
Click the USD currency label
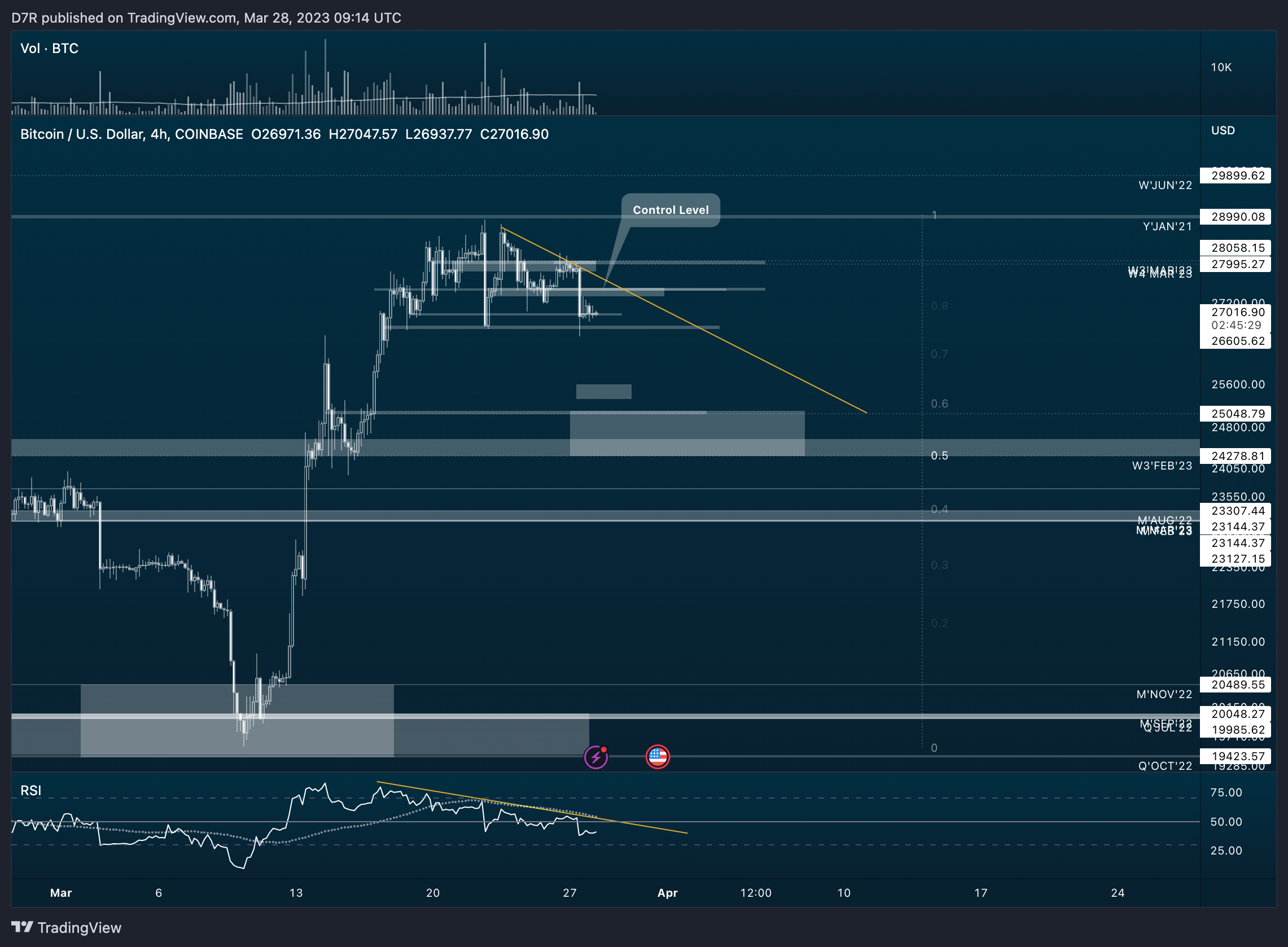(1223, 131)
